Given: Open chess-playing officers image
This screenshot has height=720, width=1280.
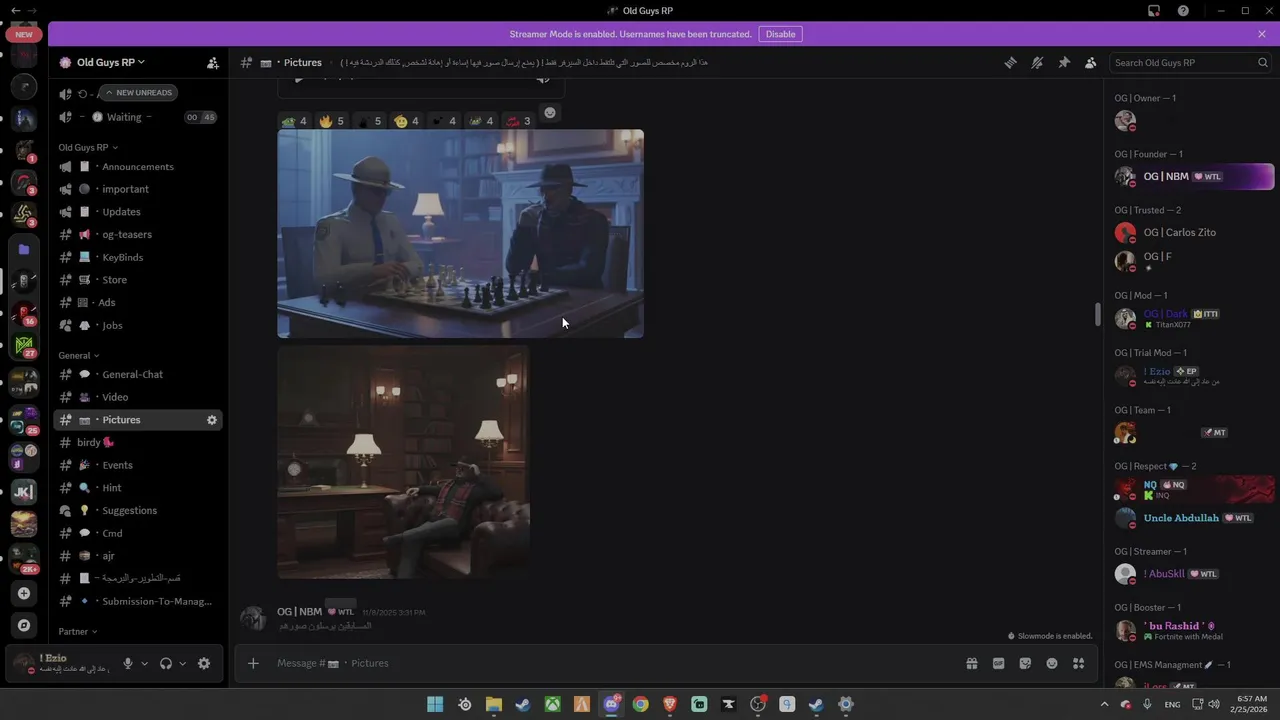Looking at the screenshot, I should 460,234.
